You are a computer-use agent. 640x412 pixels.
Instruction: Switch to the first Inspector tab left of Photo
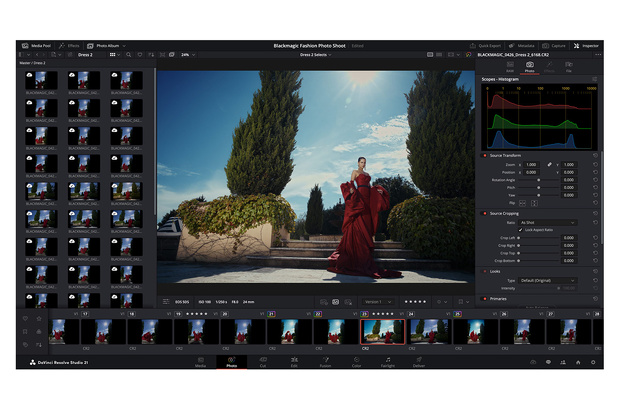coord(510,67)
